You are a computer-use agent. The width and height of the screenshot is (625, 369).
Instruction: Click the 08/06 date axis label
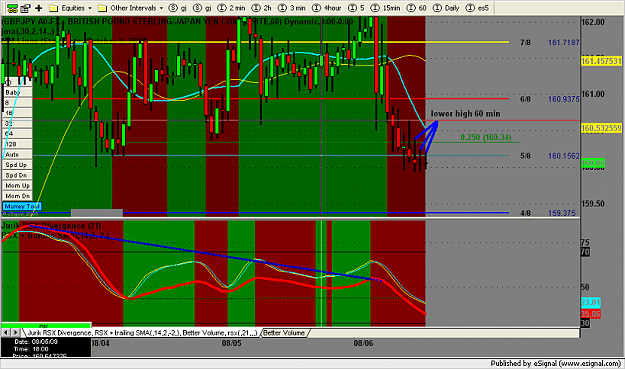364,343
